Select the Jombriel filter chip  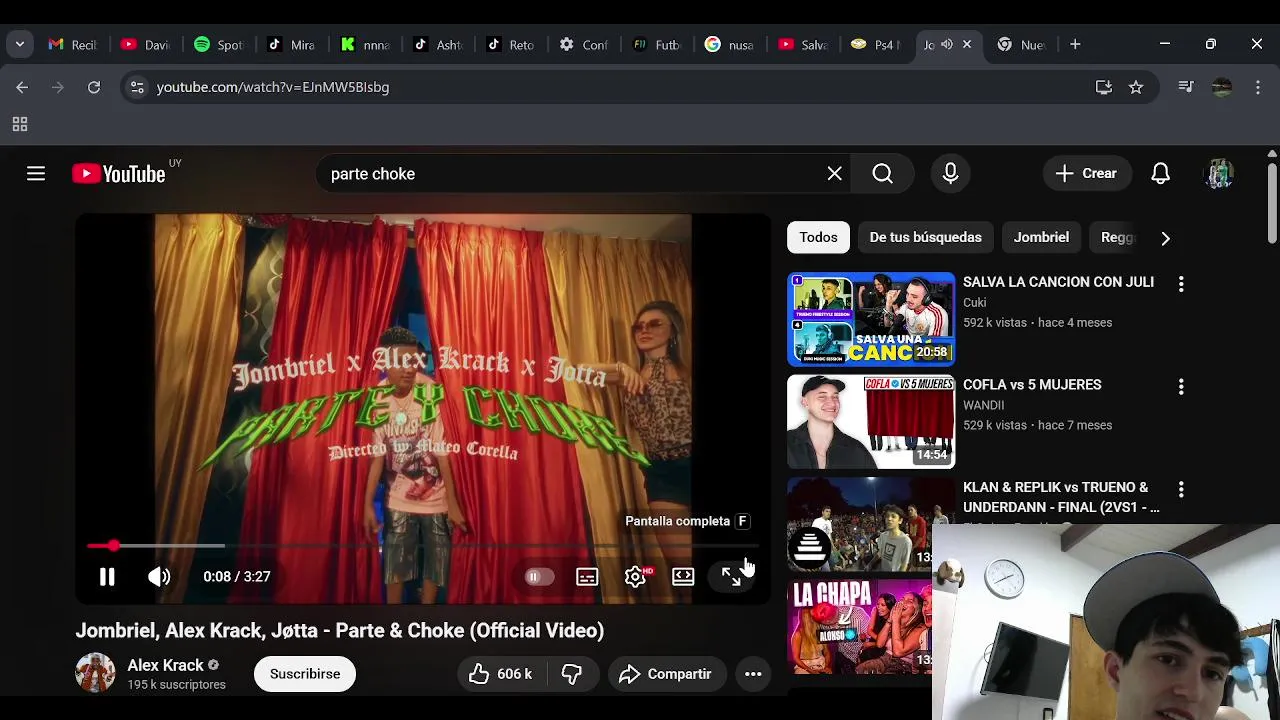pyautogui.click(x=1041, y=237)
